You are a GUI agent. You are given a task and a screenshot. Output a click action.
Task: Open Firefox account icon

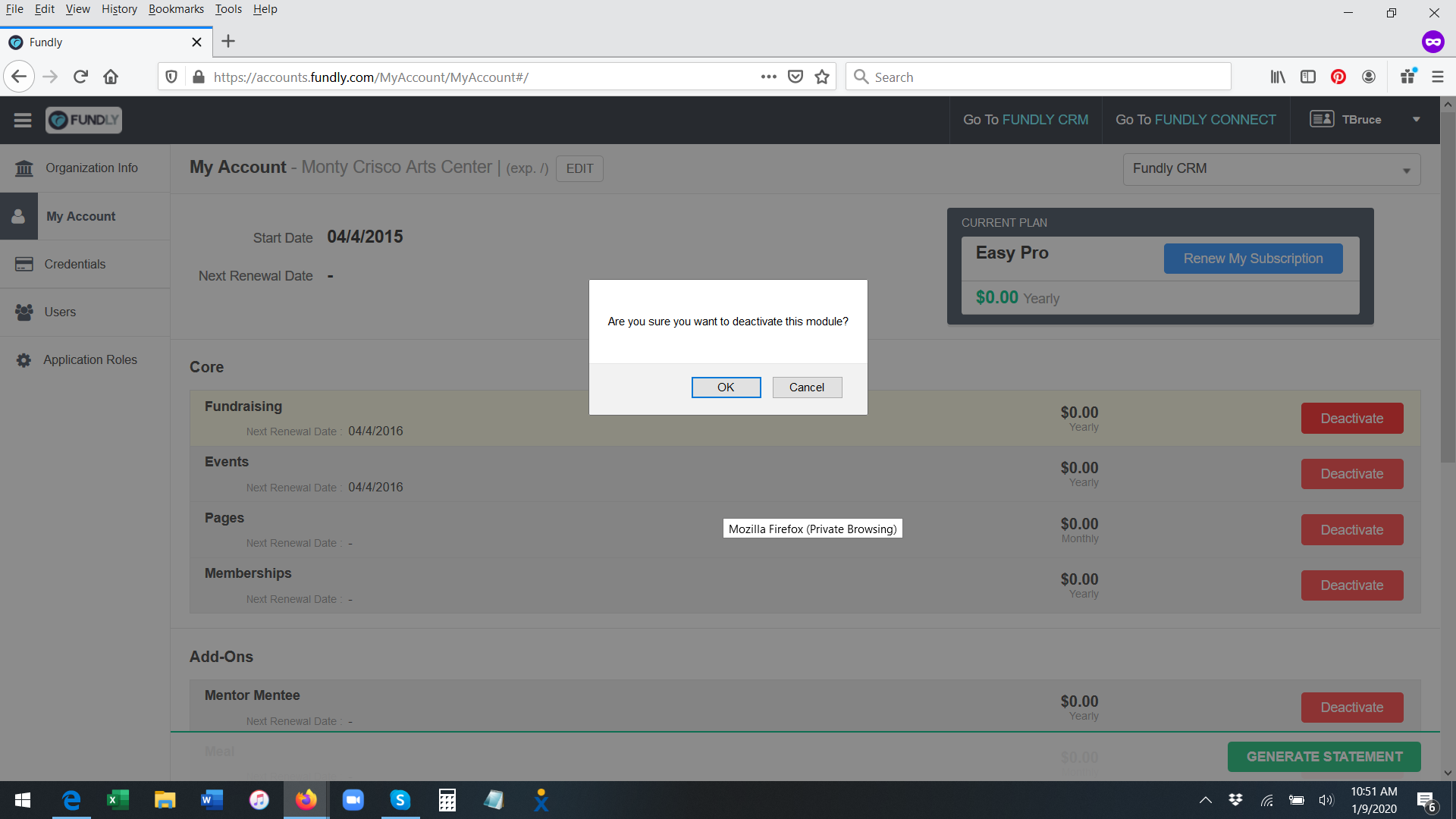click(1369, 77)
